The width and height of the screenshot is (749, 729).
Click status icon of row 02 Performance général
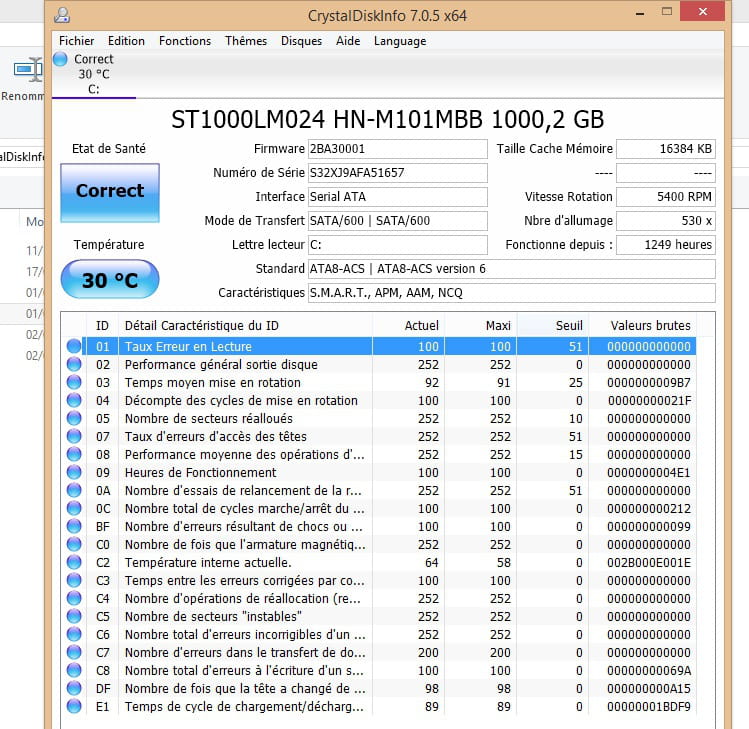tap(74, 364)
